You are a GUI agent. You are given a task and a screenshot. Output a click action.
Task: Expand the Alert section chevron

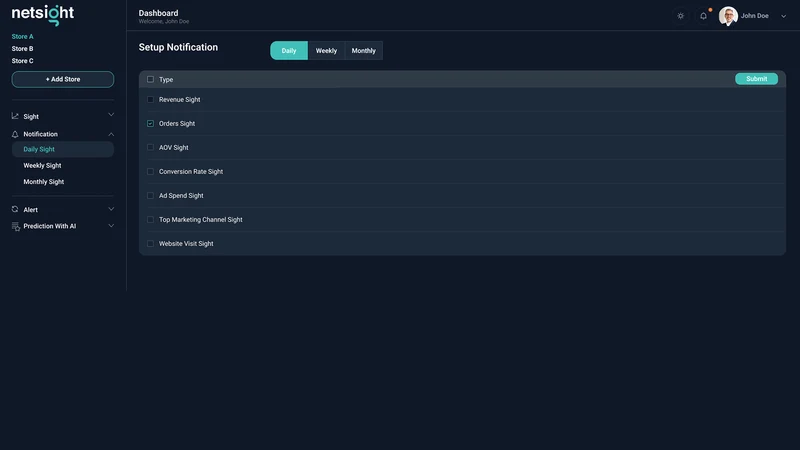coord(111,209)
